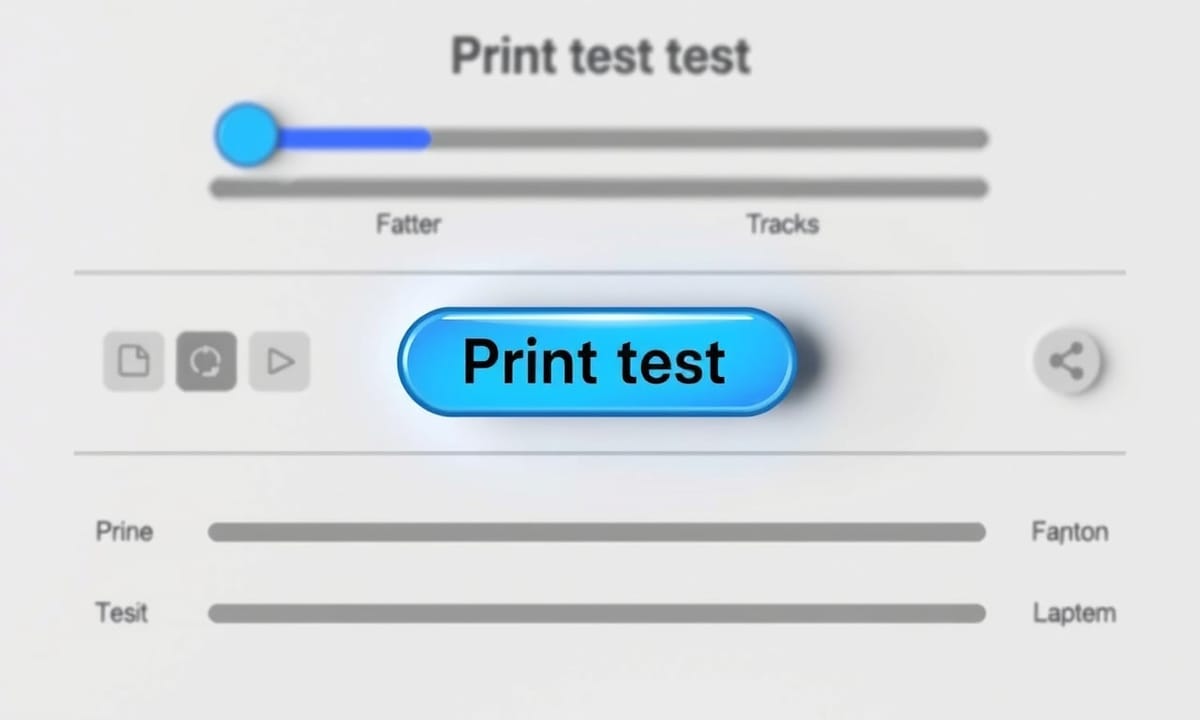Click the Tesit label

click(x=122, y=611)
